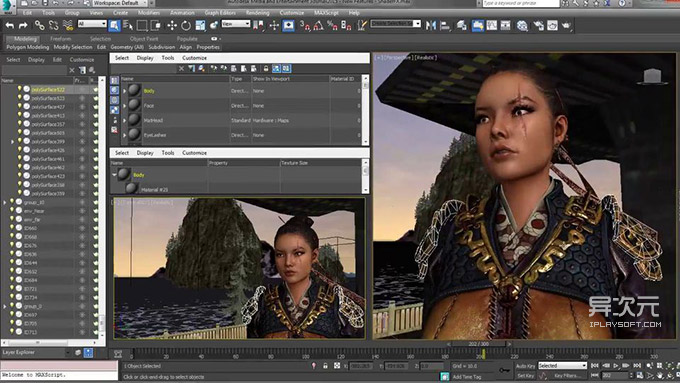Click the Render Production teapot icon

pyautogui.click(x=566, y=26)
